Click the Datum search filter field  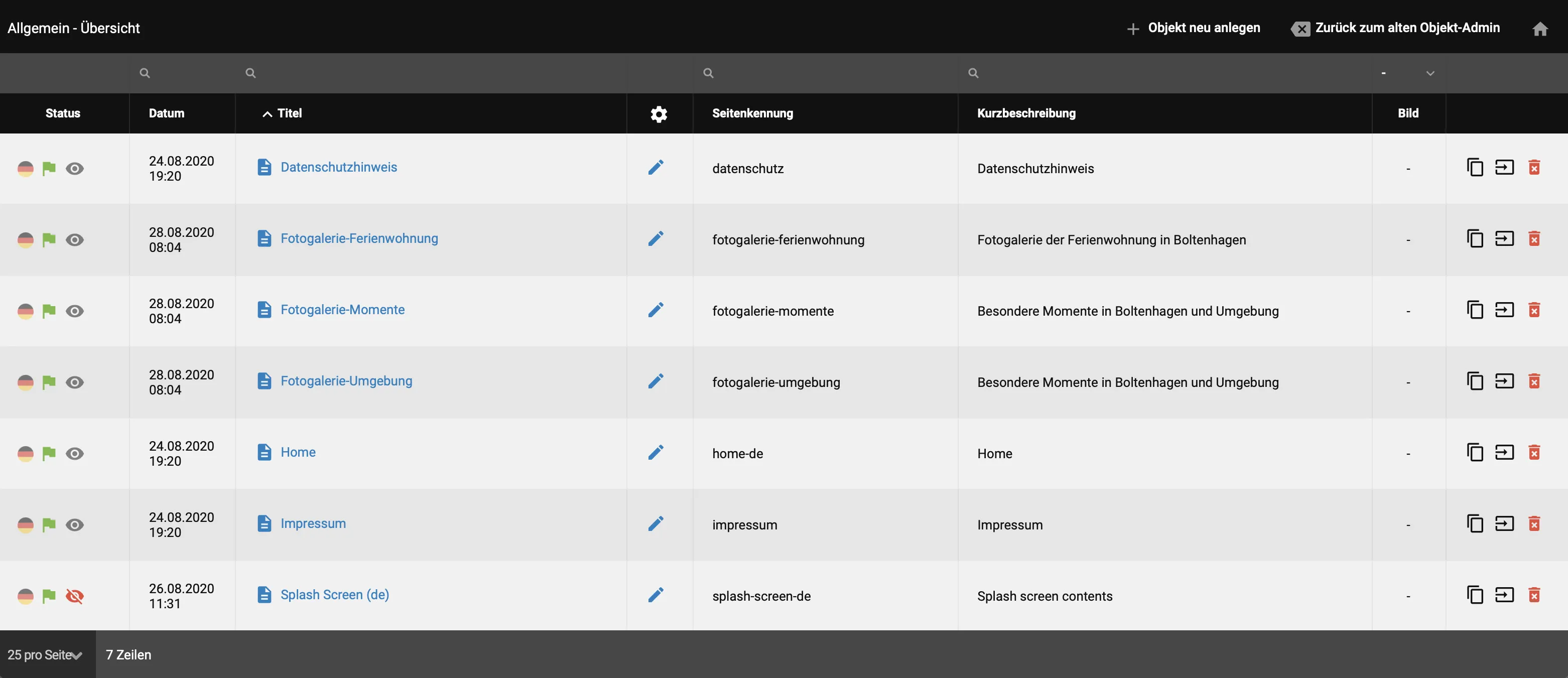[183, 73]
